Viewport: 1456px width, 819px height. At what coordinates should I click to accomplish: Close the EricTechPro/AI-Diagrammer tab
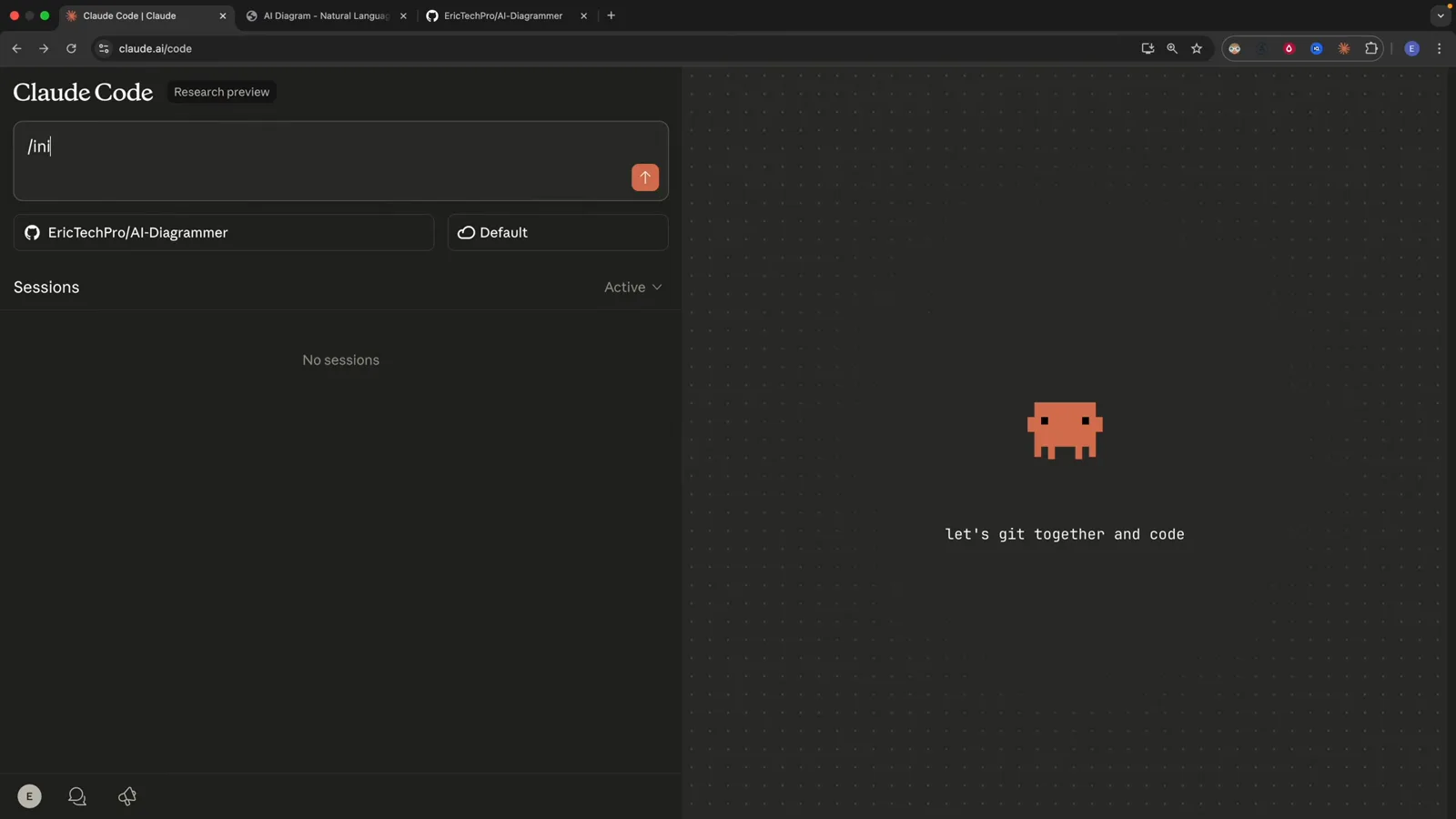pos(583,15)
